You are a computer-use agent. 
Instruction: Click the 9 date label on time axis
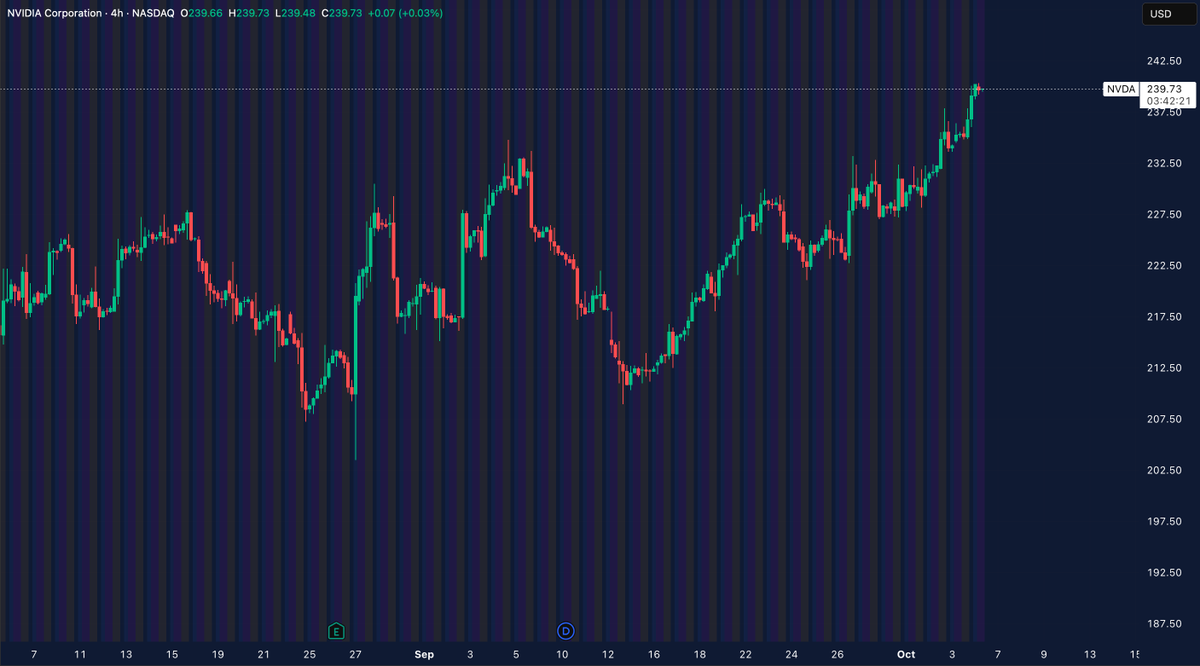coord(1043,654)
